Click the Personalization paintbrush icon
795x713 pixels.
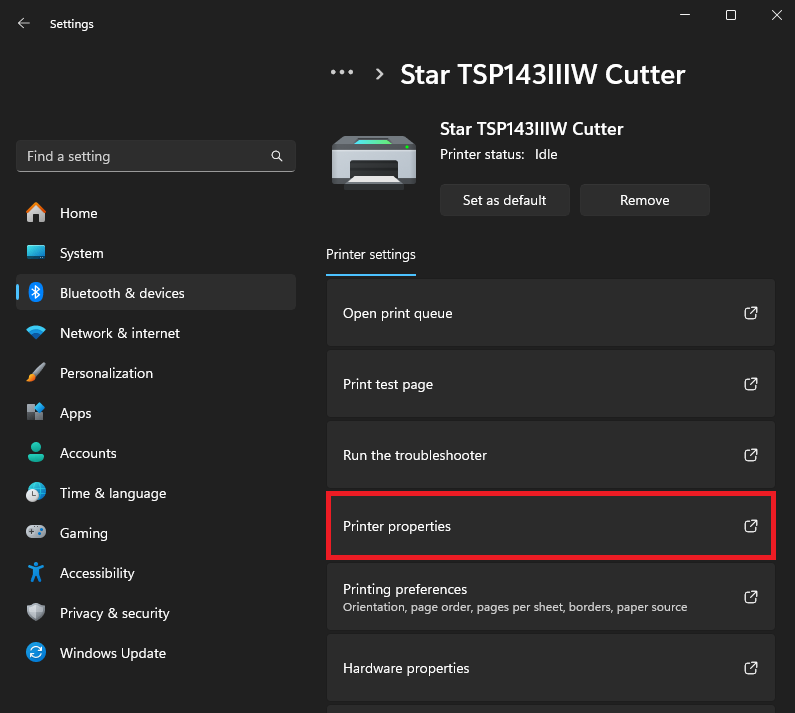(x=36, y=373)
